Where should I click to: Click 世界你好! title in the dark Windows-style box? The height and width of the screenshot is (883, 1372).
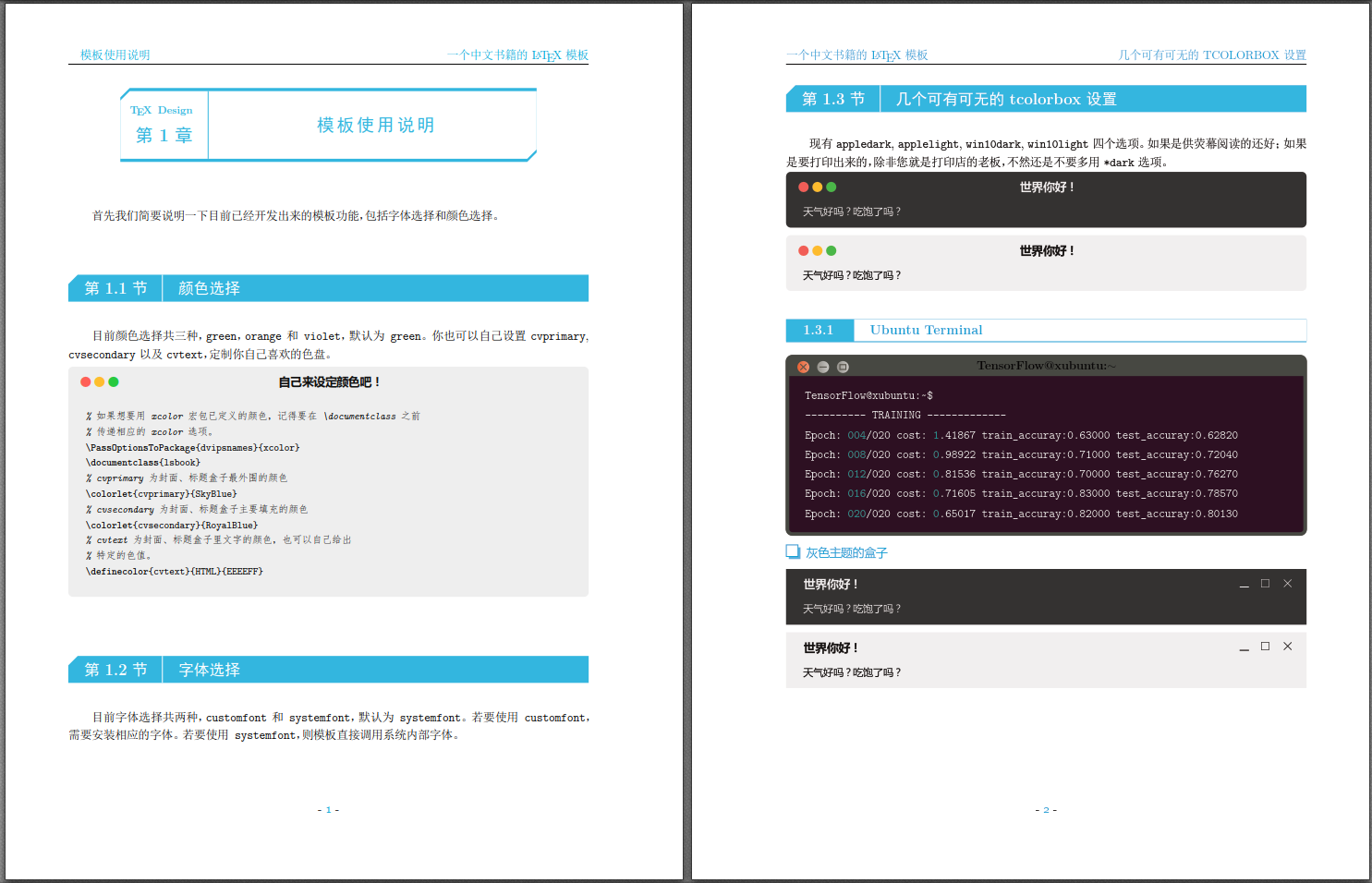click(x=831, y=584)
